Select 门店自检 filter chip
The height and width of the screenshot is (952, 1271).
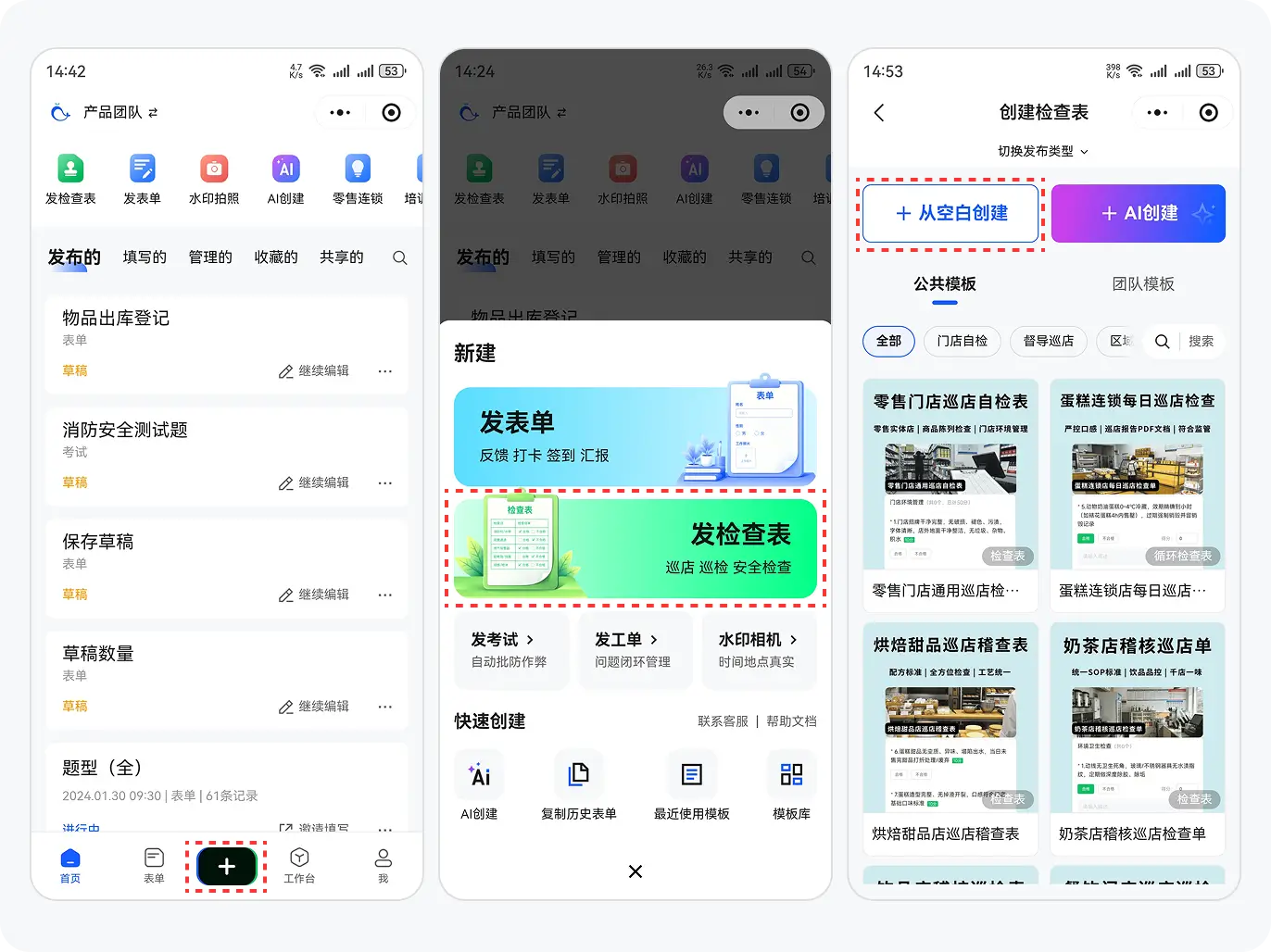click(962, 341)
